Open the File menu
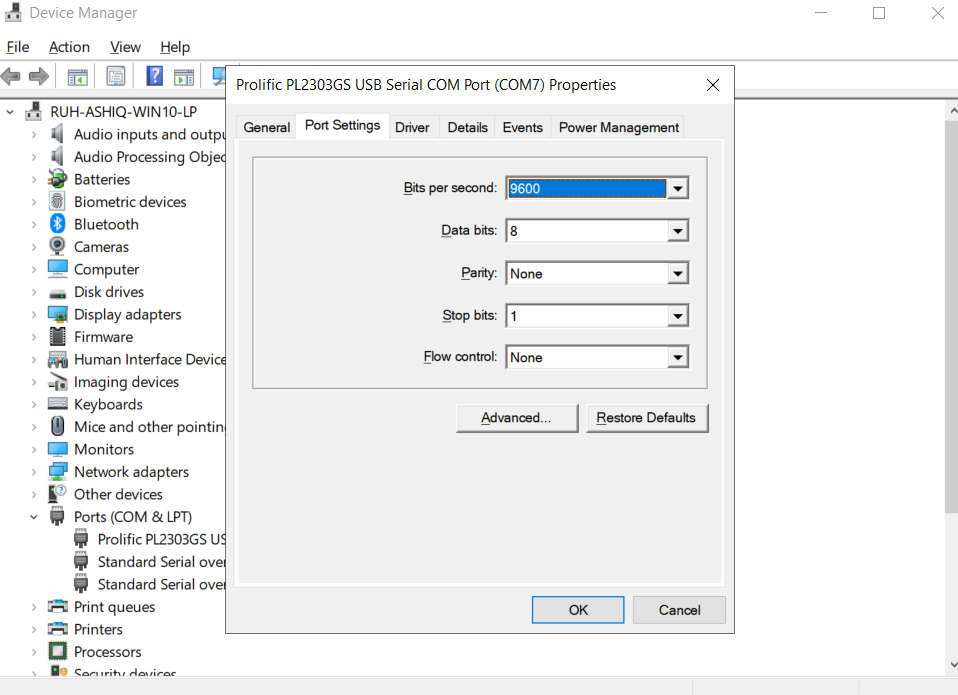This screenshot has height=695, width=958. coord(18,47)
